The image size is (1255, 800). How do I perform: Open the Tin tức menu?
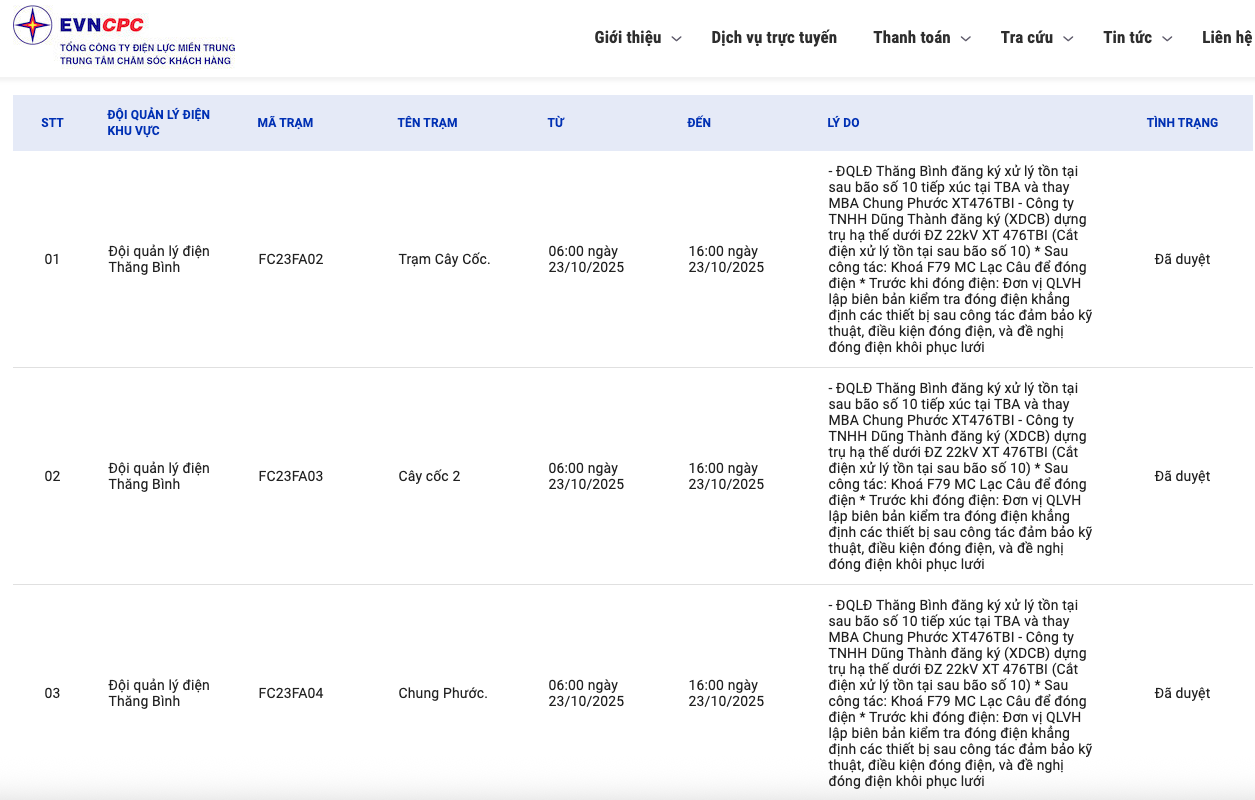pyautogui.click(x=1127, y=38)
